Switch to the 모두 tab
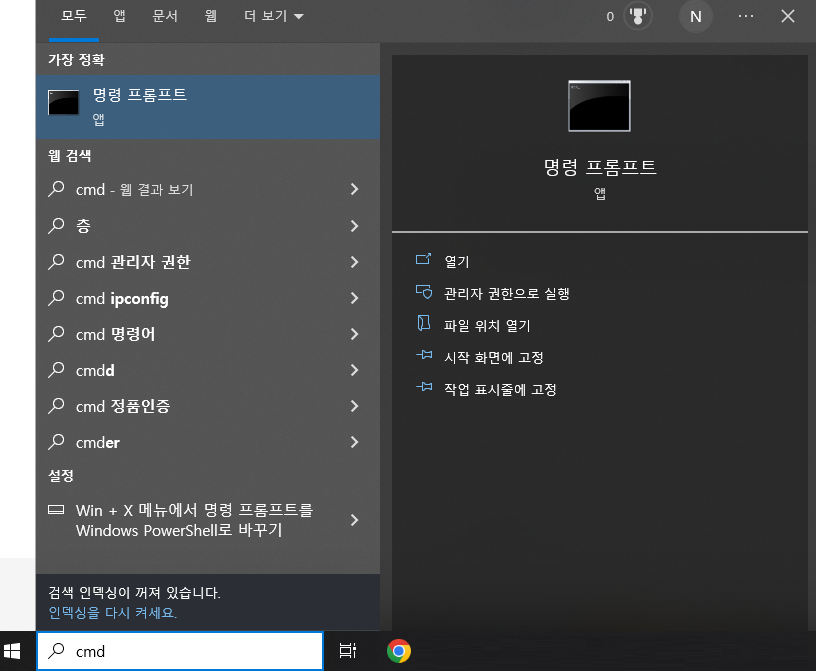This screenshot has height=671, width=816. [x=74, y=17]
